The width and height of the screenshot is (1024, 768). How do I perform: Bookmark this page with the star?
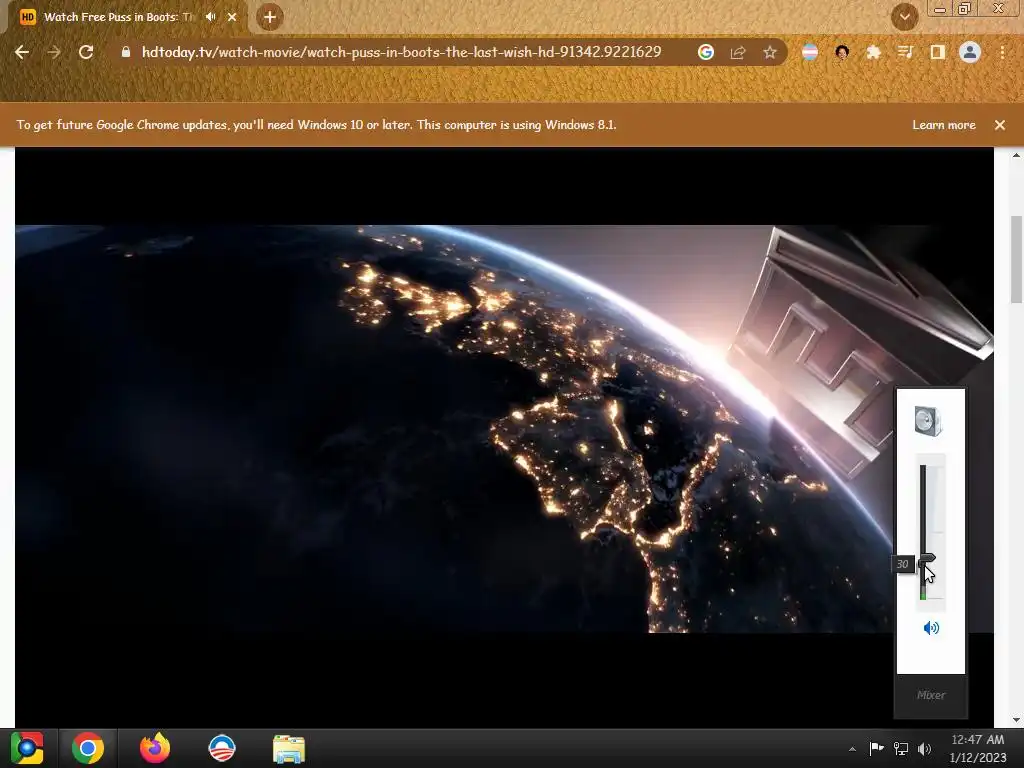click(x=770, y=52)
